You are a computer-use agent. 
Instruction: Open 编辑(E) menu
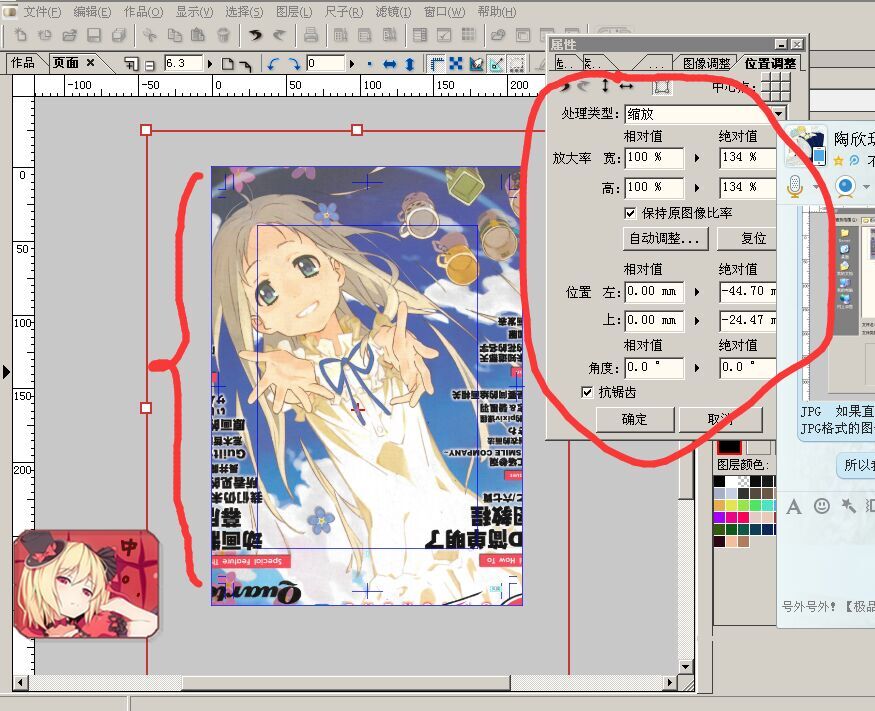[x=92, y=12]
